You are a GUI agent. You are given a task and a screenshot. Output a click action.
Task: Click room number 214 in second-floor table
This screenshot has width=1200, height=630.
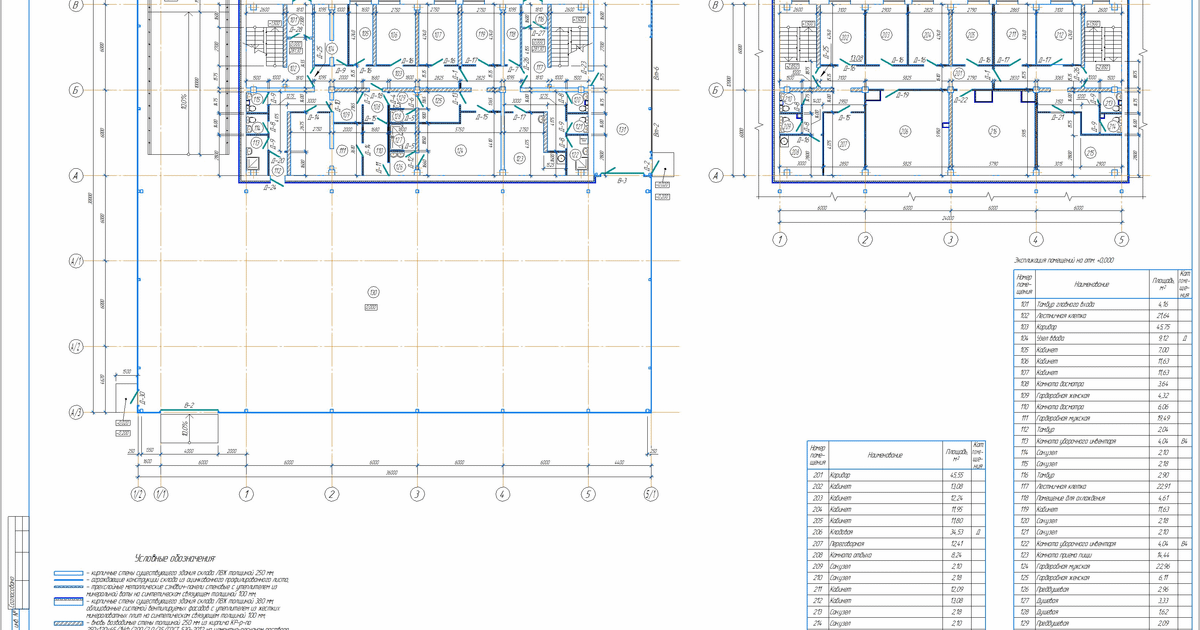pyautogui.click(x=818, y=622)
